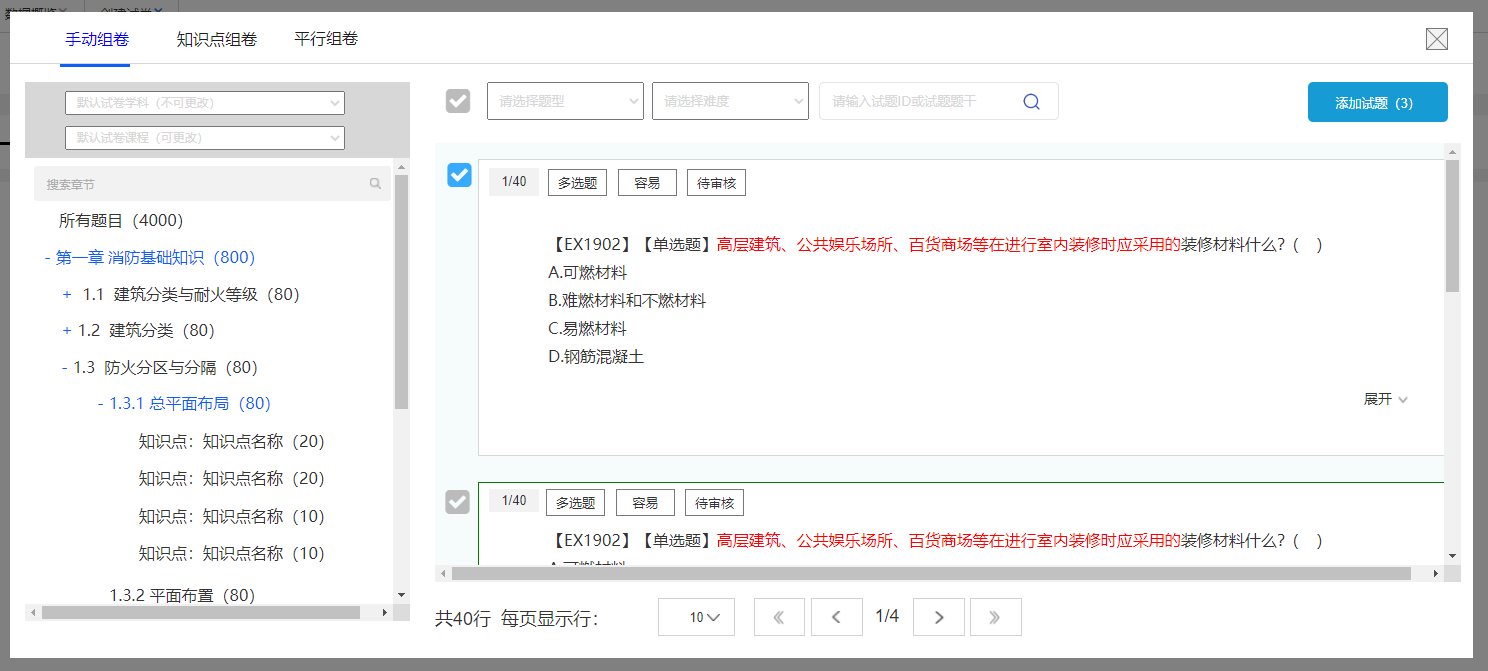Expand the question via 展开
Screen dimensions: 1488x671
click(1386, 399)
